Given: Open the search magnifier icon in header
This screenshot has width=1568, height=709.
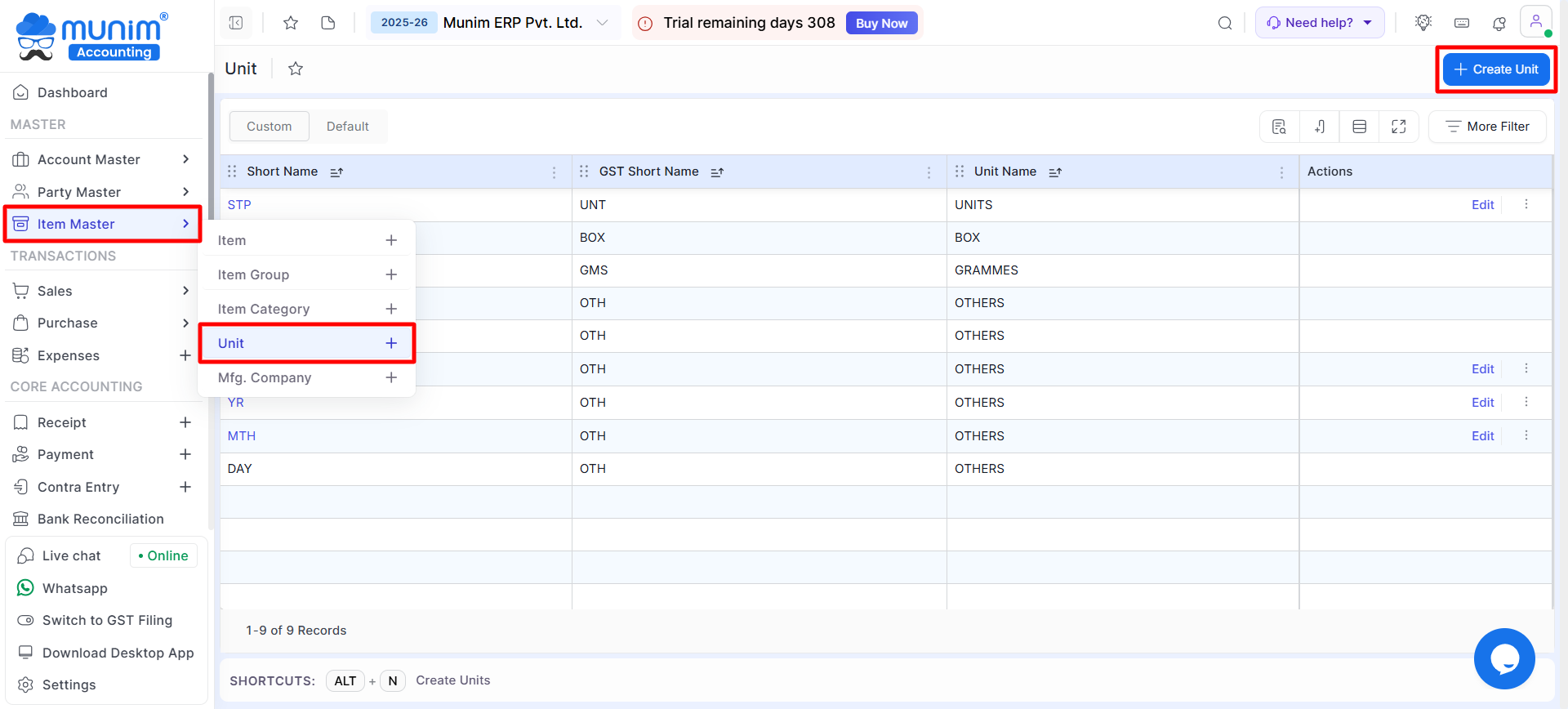Looking at the screenshot, I should click(x=1224, y=23).
